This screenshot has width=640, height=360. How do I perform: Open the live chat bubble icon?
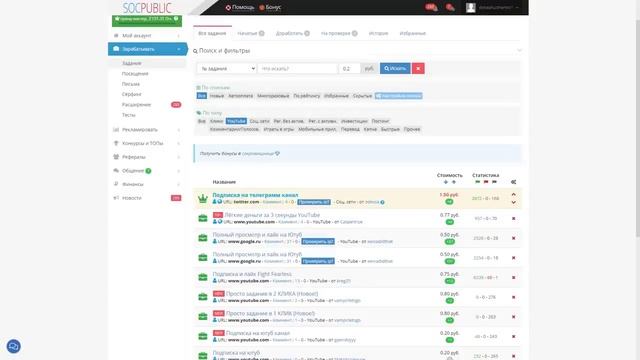13,347
